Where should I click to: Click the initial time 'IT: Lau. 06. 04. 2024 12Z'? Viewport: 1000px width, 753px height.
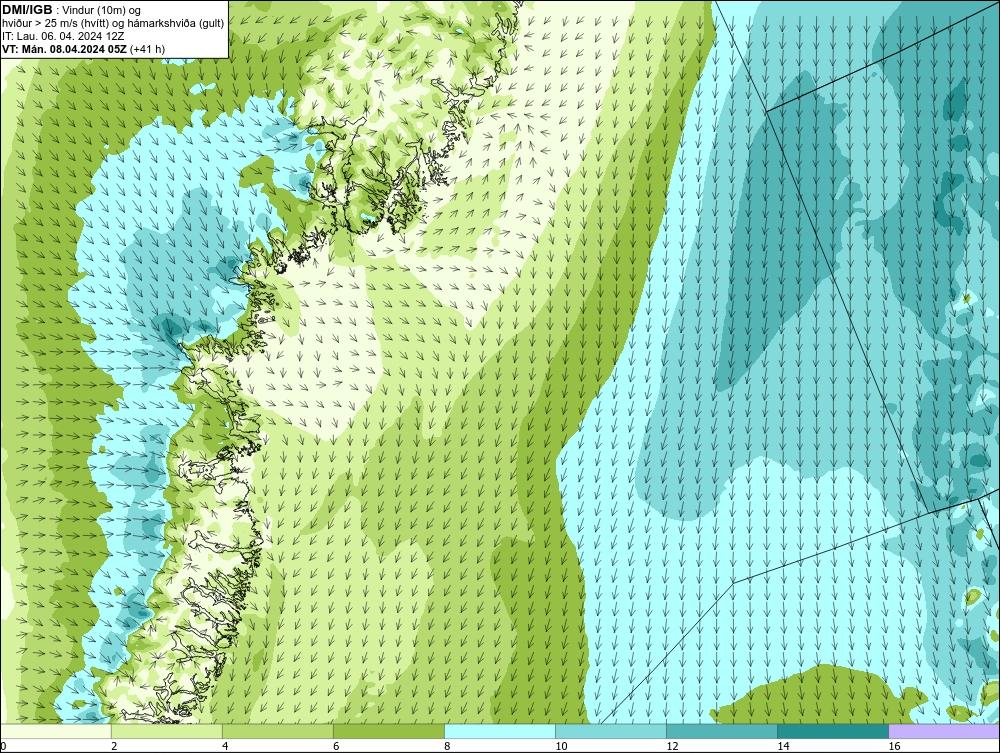63,36
